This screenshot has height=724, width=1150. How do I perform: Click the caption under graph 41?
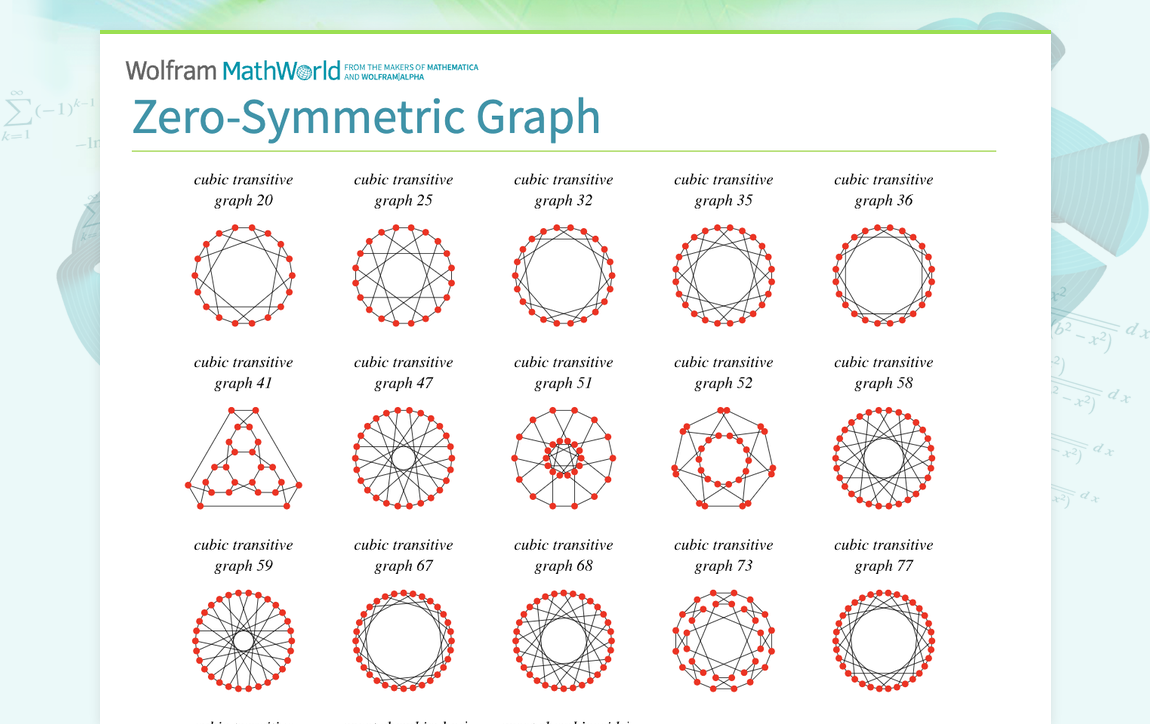coord(243,372)
